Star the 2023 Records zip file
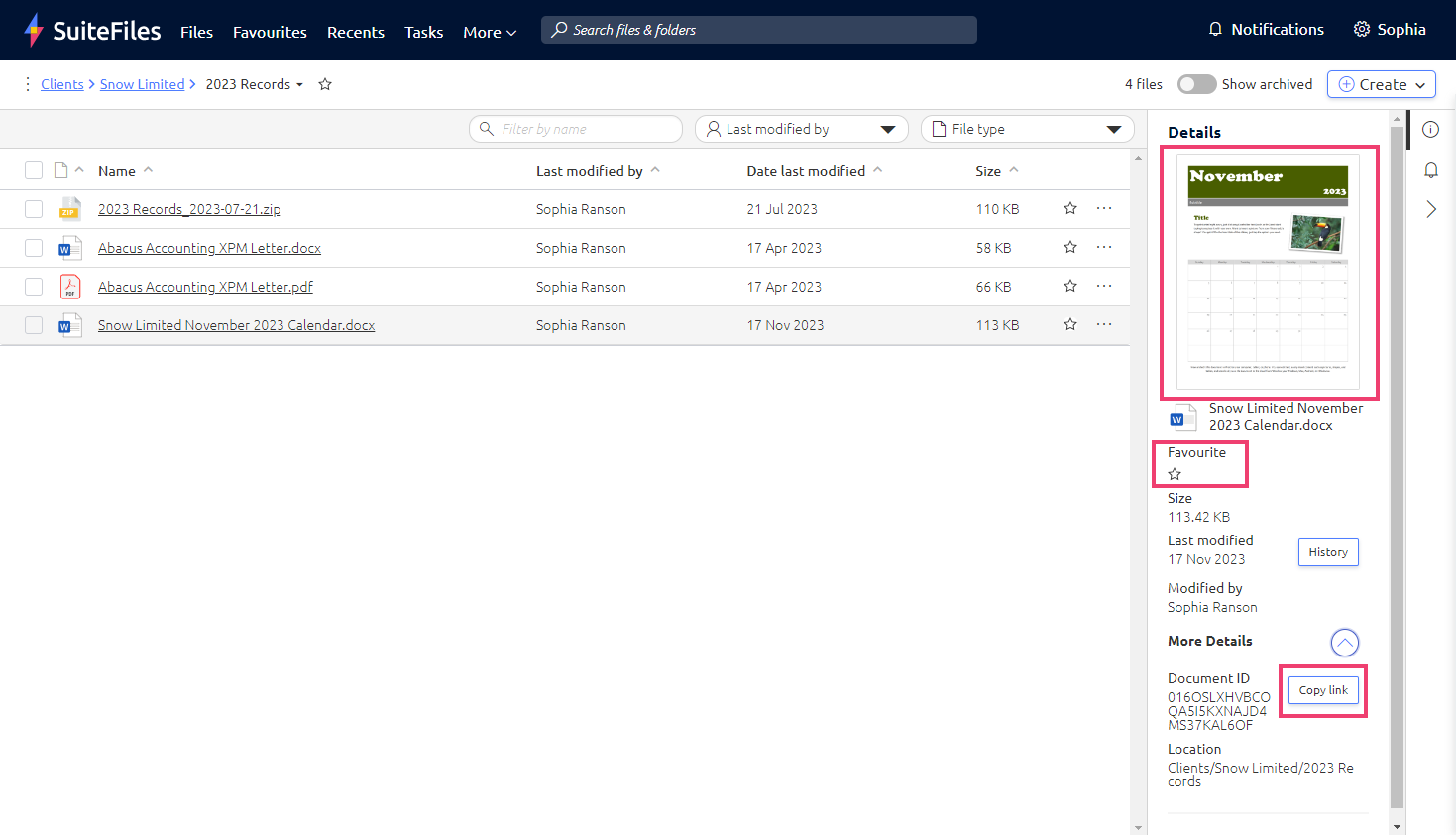 click(x=1069, y=208)
